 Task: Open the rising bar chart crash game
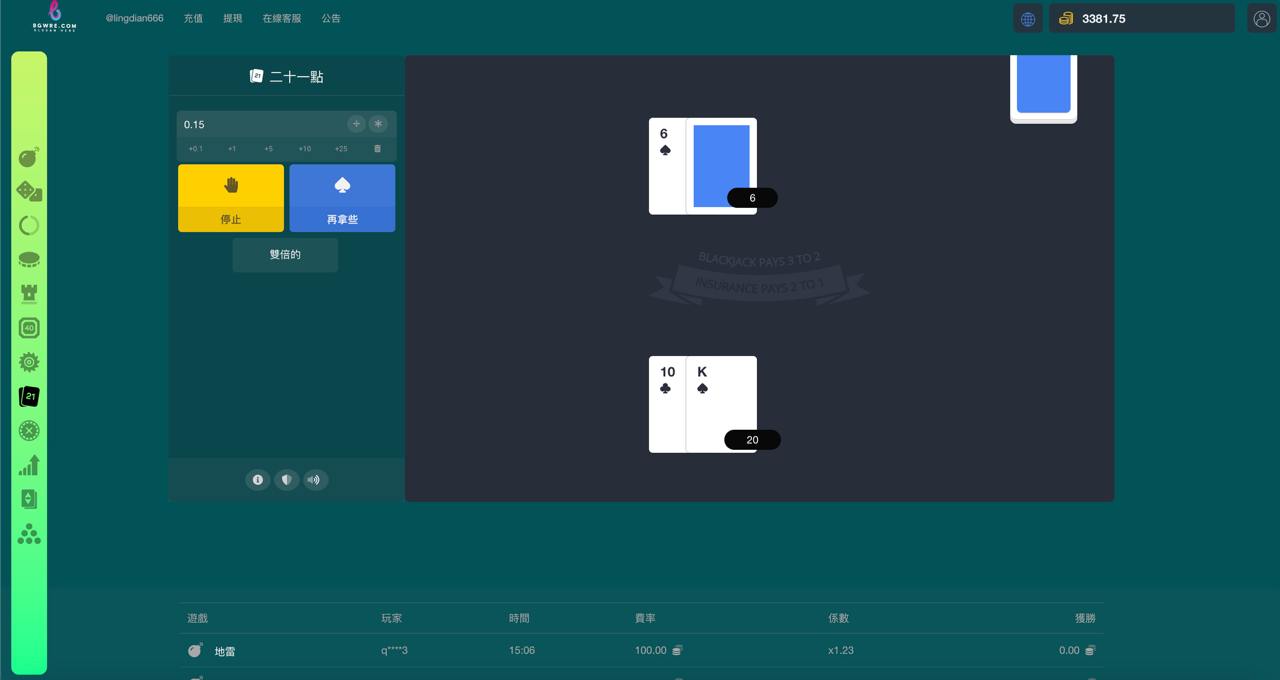point(29,465)
